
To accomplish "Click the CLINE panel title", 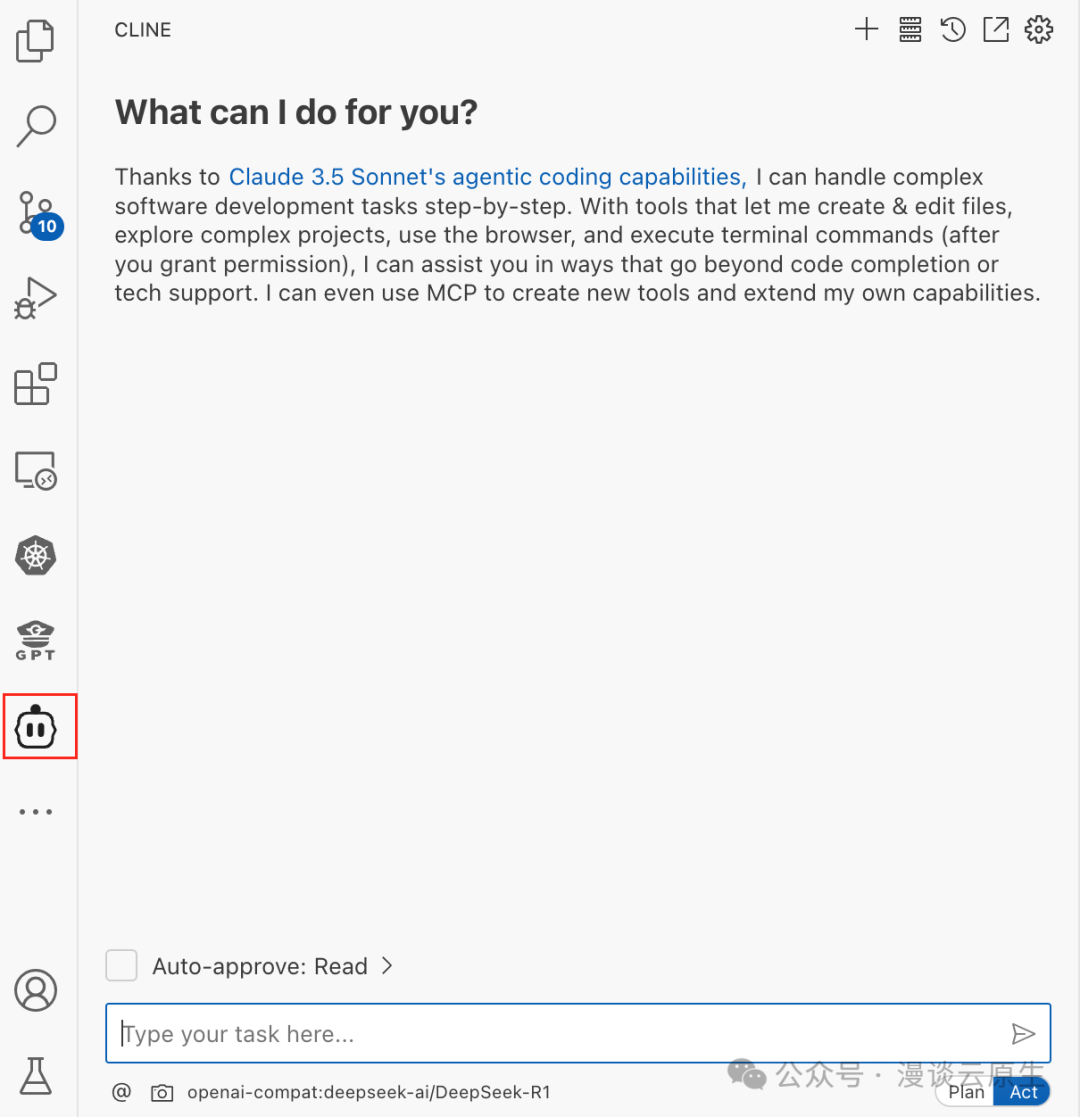I will tap(142, 30).
